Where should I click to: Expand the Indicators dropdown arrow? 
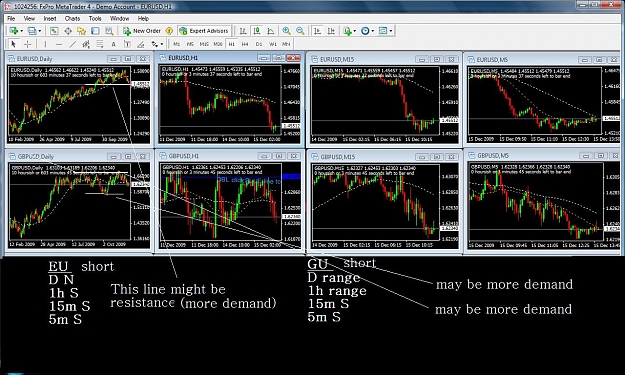(x=354, y=31)
